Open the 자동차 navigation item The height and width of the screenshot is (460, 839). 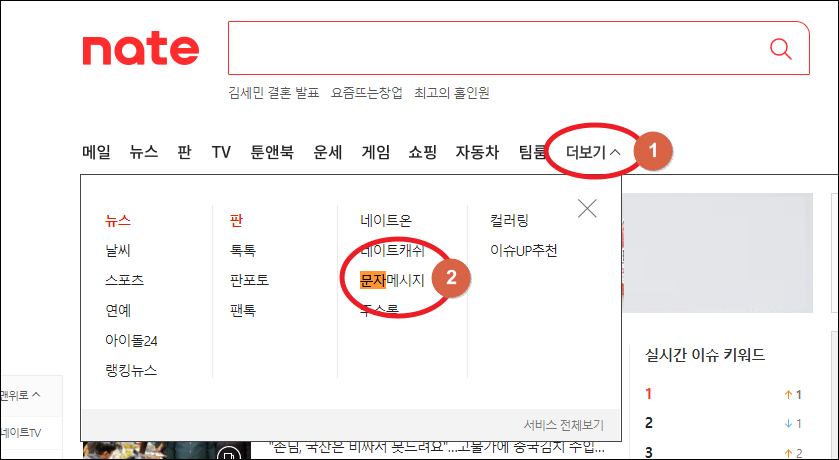click(477, 152)
